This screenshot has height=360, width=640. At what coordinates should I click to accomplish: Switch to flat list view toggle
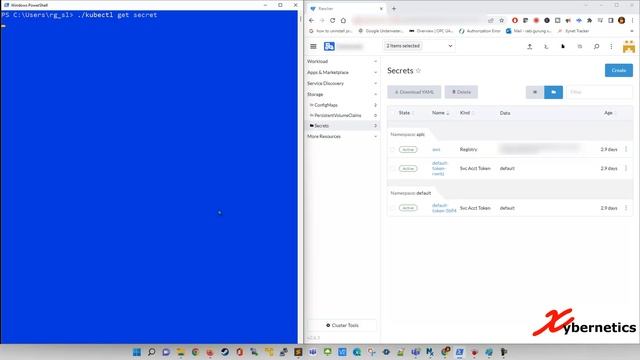tap(535, 92)
